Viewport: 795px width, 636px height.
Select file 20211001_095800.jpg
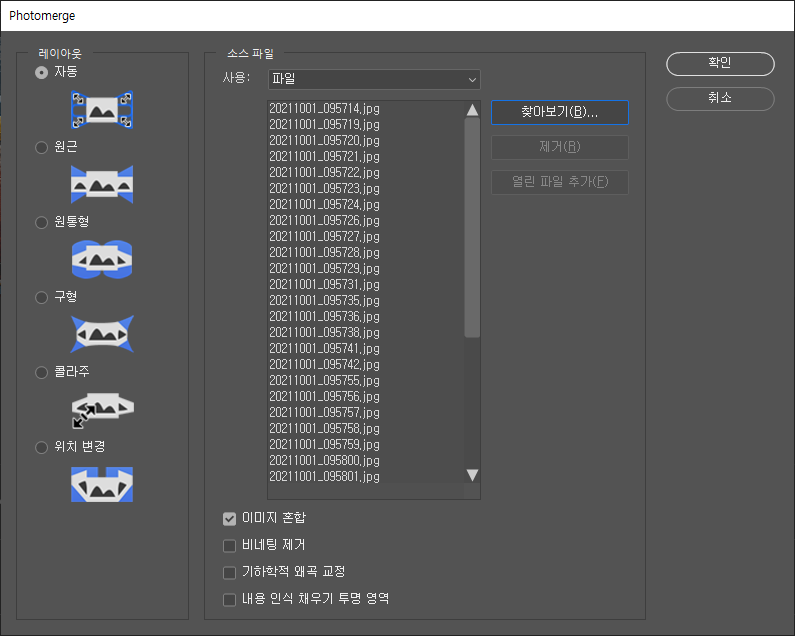pyautogui.click(x=324, y=461)
